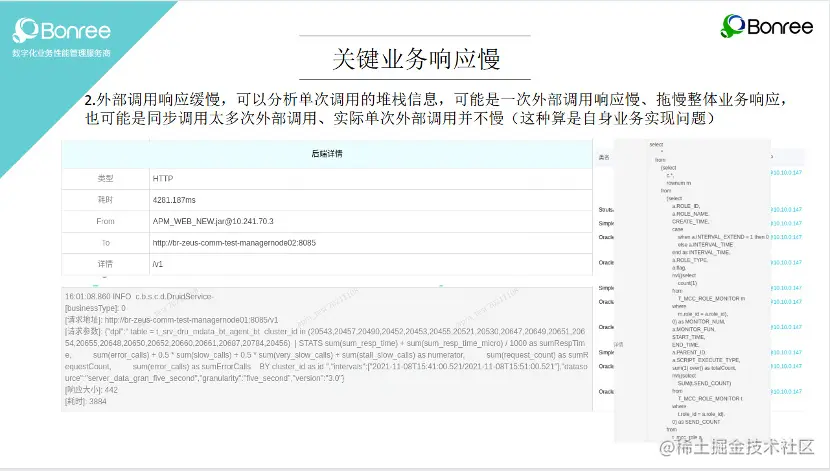Click the a.ROLE_NAME line in SQL popup

(690, 214)
